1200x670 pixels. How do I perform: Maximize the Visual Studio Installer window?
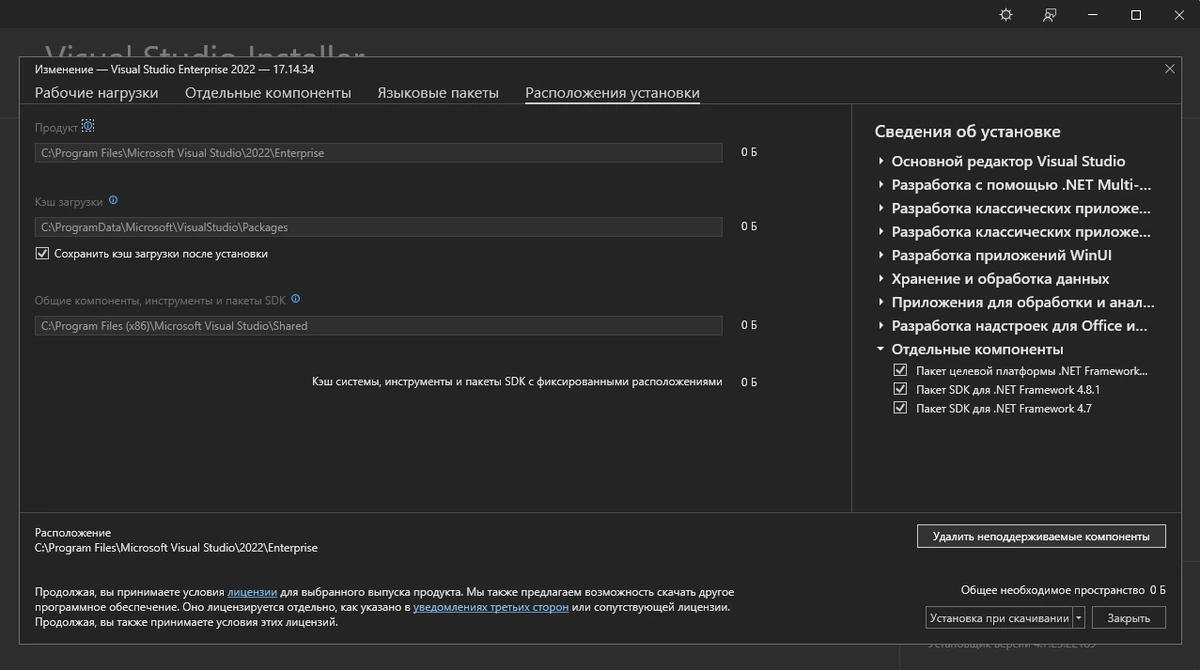pos(1136,15)
